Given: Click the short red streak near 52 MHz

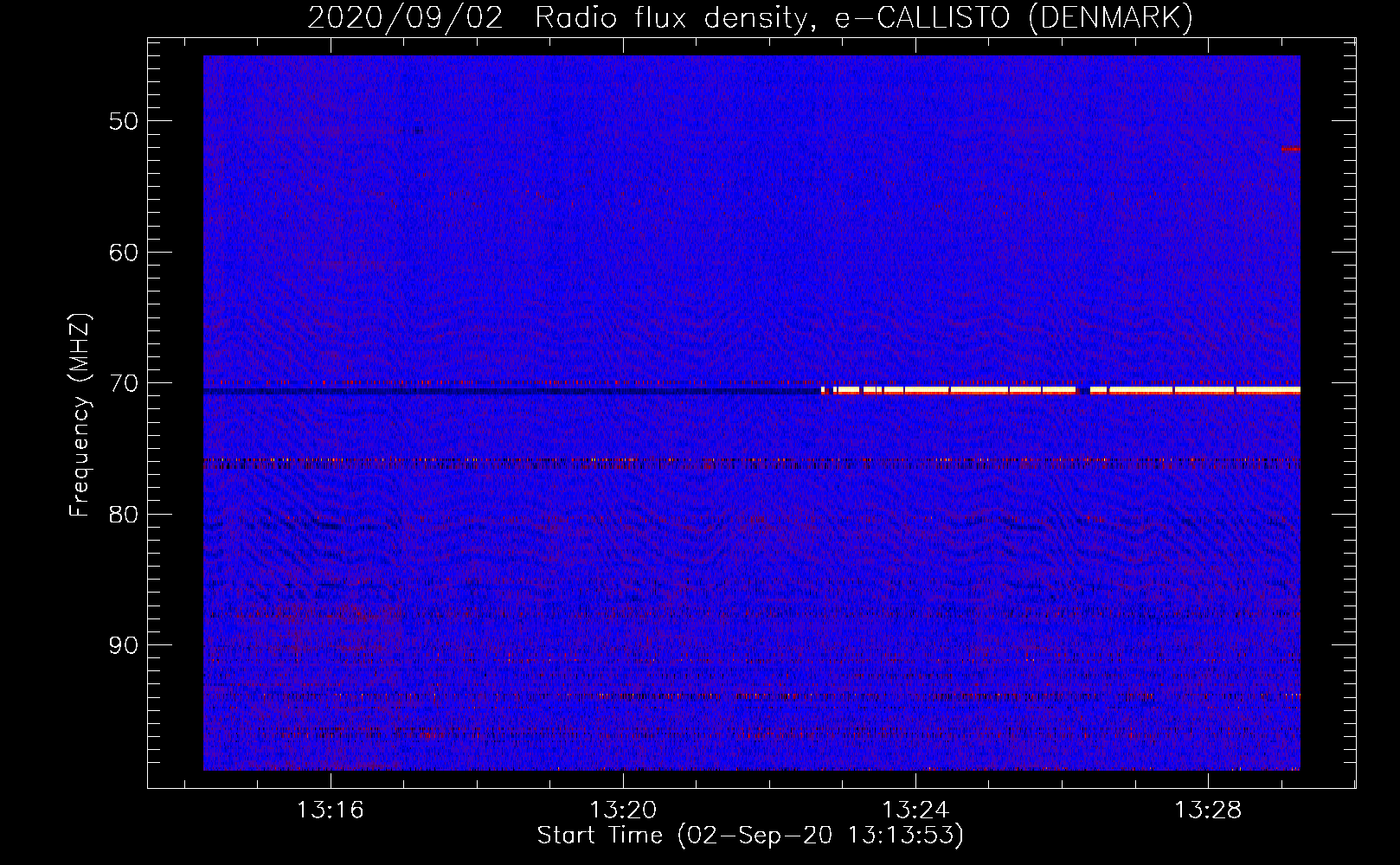Looking at the screenshot, I should tap(1291, 149).
